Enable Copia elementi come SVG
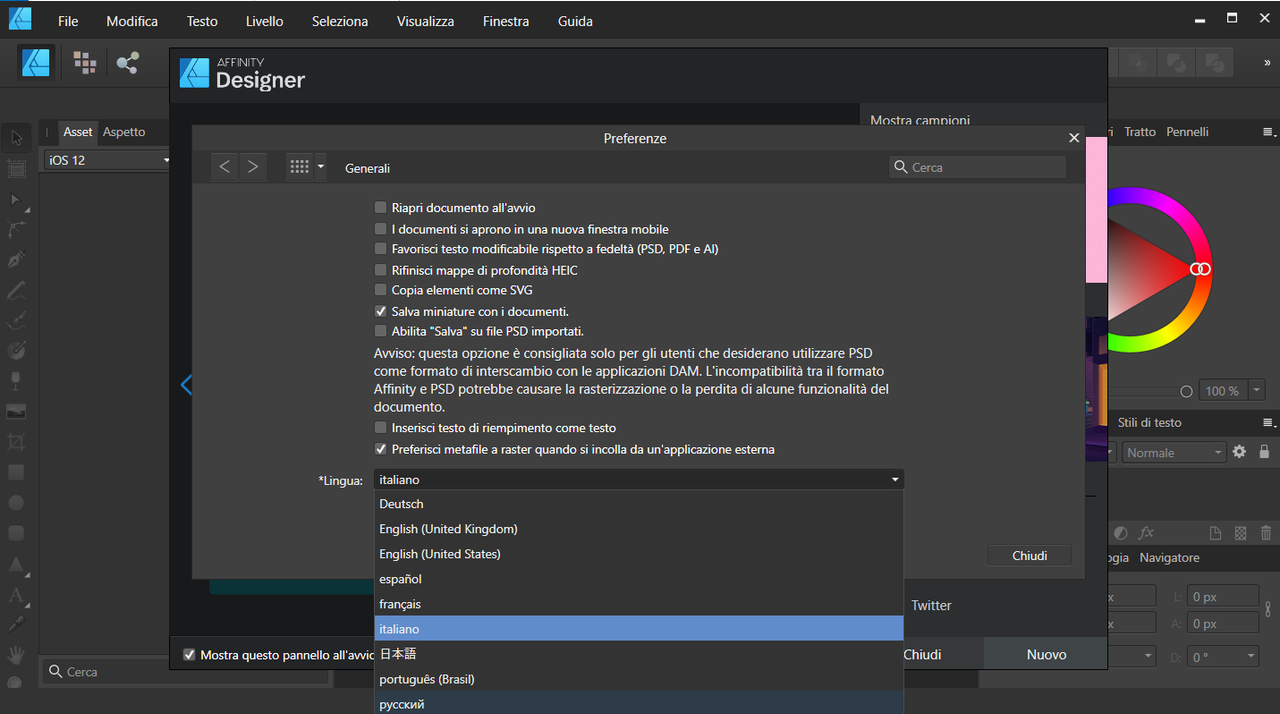 (380, 290)
